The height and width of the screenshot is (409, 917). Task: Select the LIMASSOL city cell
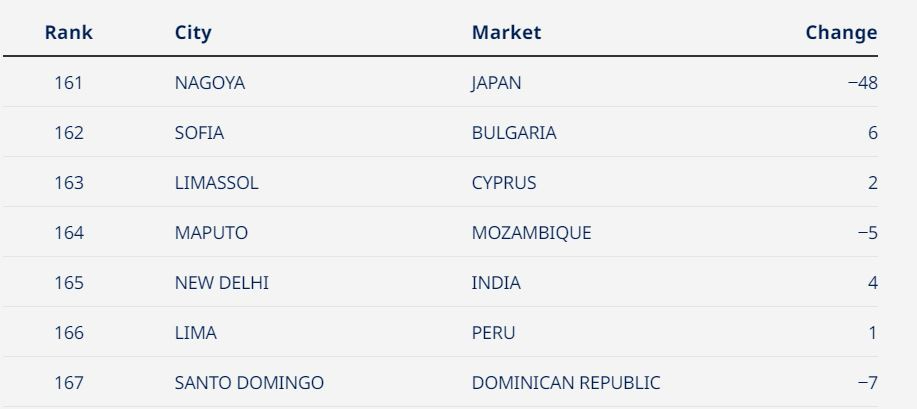click(x=216, y=183)
